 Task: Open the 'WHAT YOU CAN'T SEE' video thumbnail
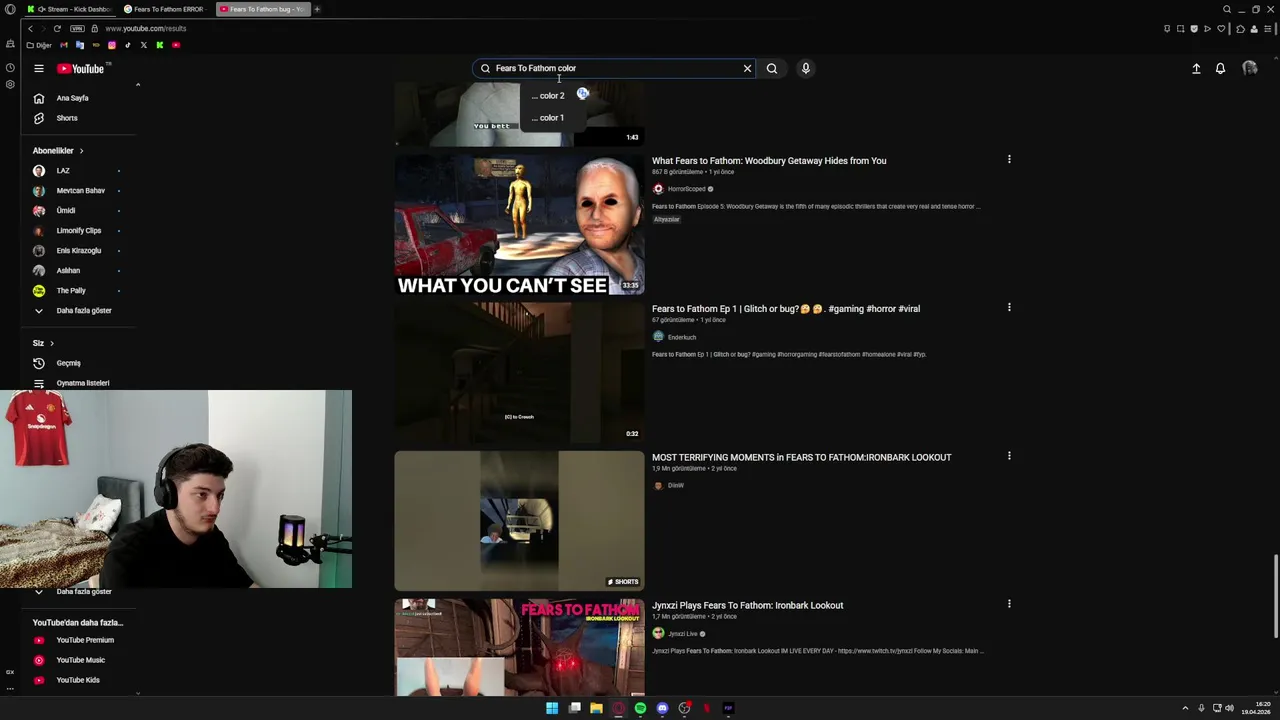[519, 225]
